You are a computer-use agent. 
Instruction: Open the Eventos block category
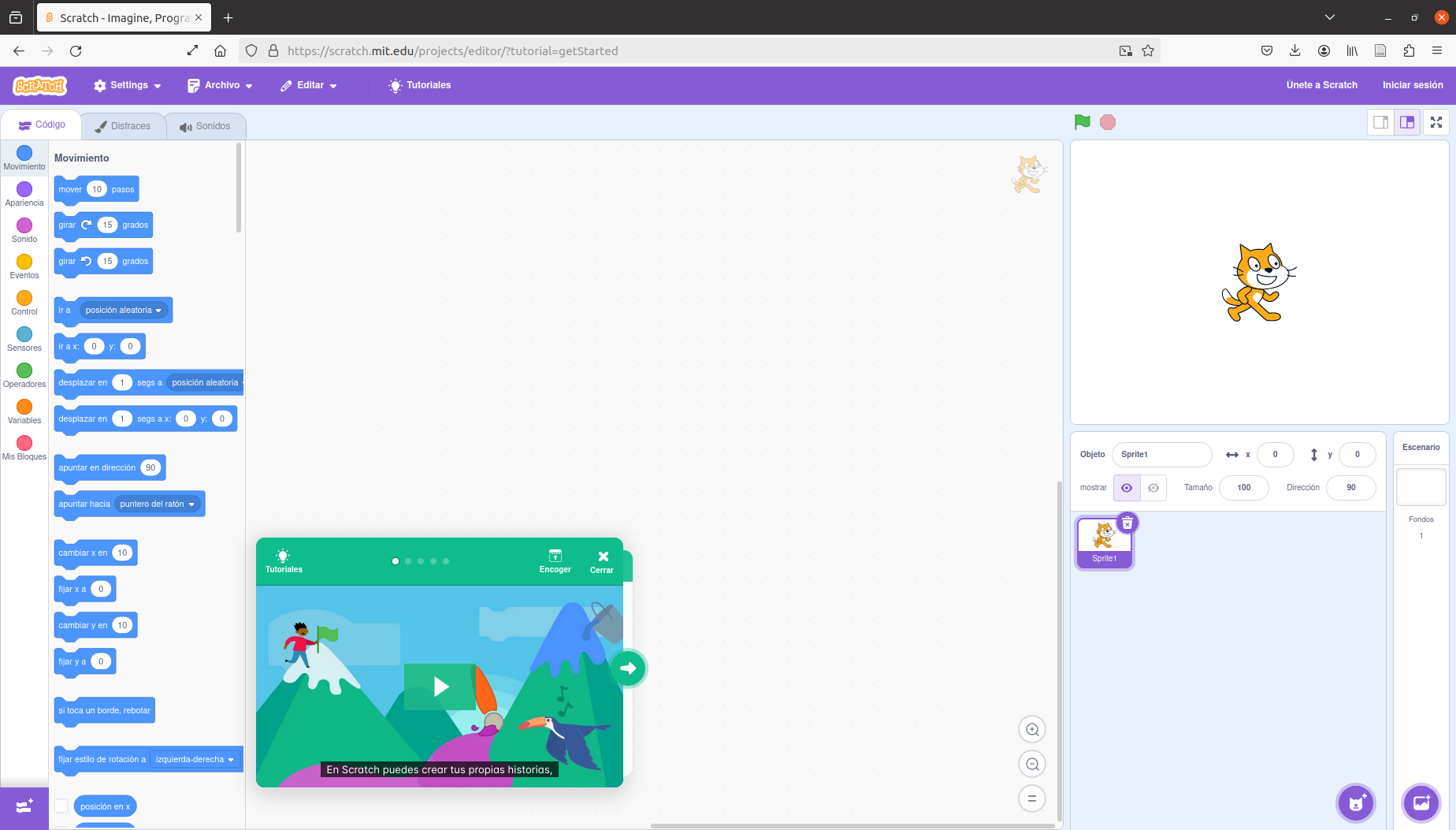(x=24, y=266)
